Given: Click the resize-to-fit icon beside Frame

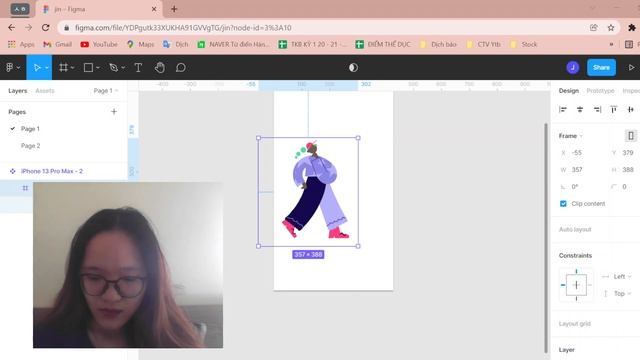Looking at the screenshot, I should coord(631,136).
